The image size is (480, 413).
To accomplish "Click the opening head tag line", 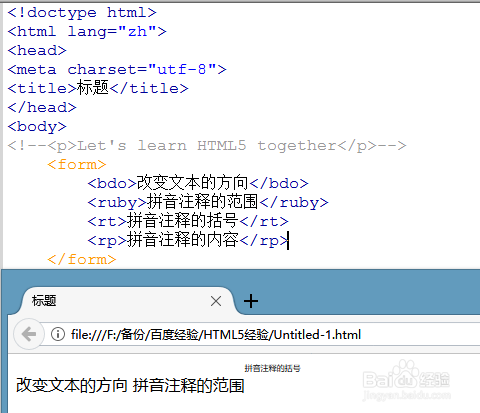I will coord(37,51).
